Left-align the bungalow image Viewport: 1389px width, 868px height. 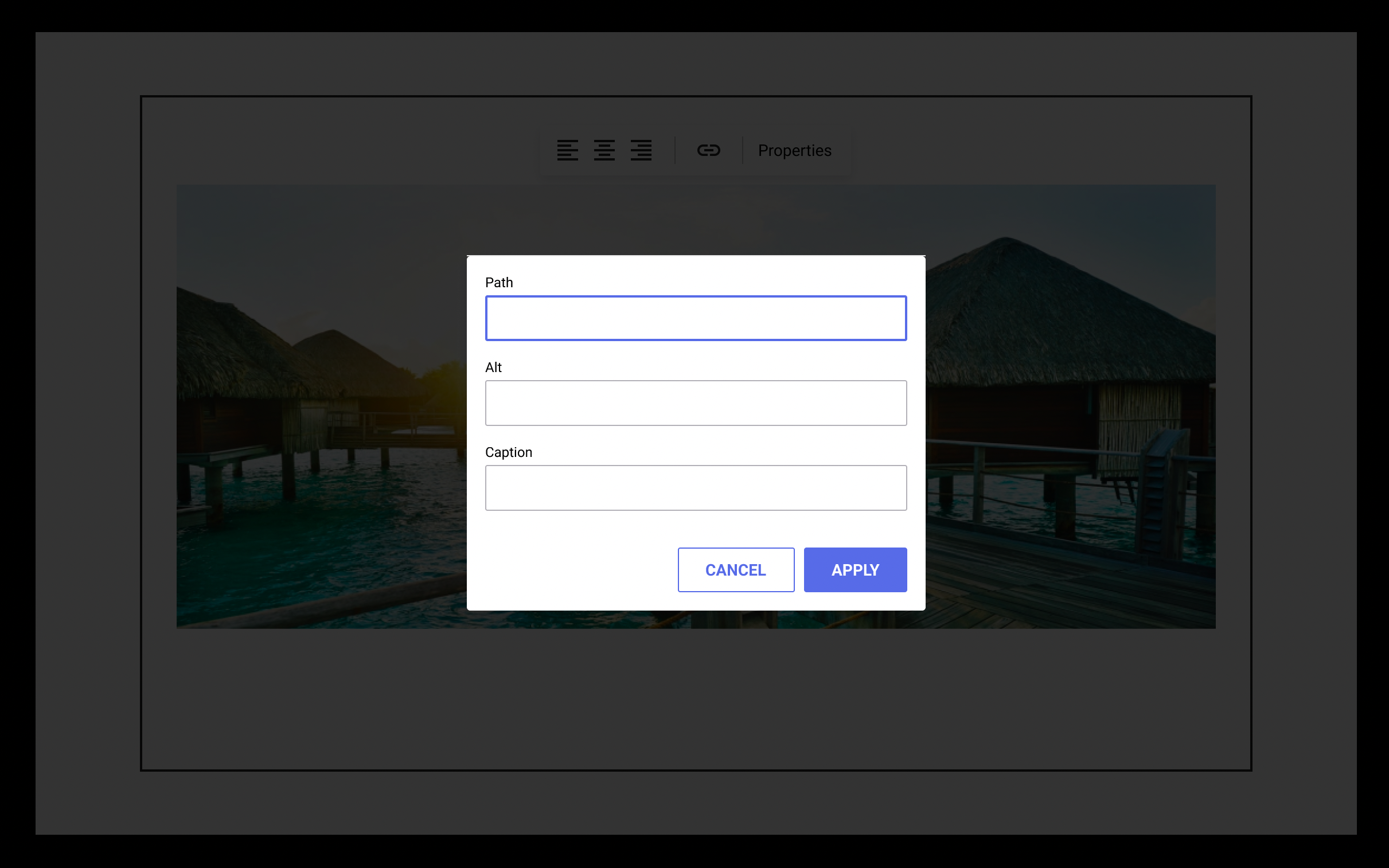[567, 150]
